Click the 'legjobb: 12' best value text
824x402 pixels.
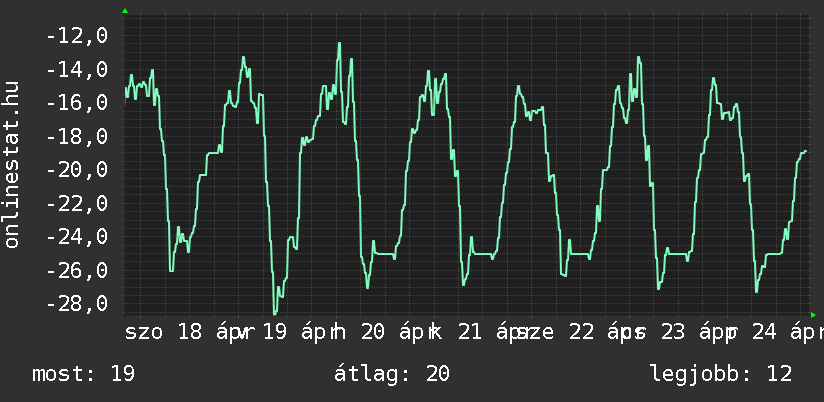pos(720,374)
